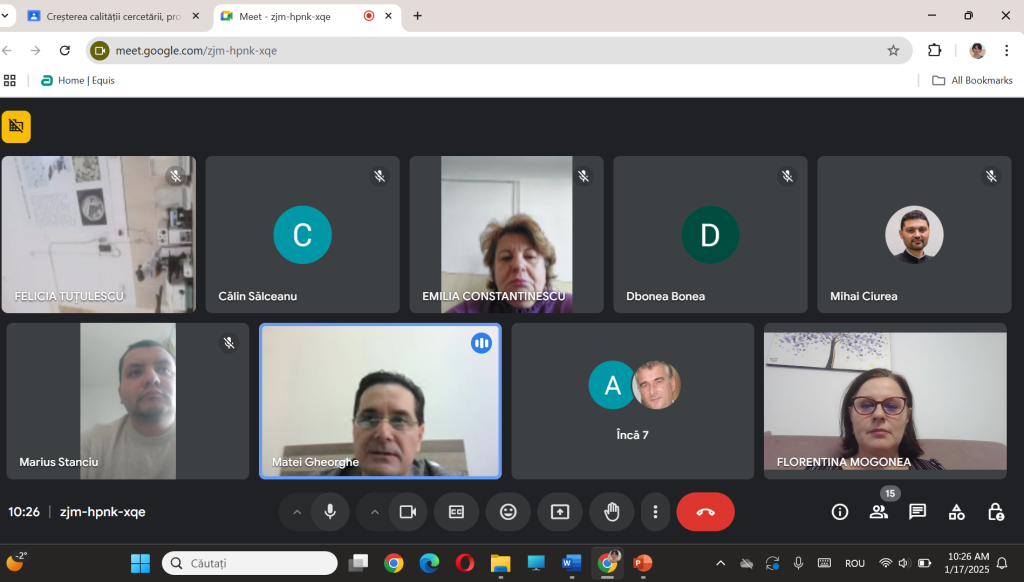This screenshot has height=582, width=1024.
Task: Click the red Leave call button
Action: click(705, 512)
